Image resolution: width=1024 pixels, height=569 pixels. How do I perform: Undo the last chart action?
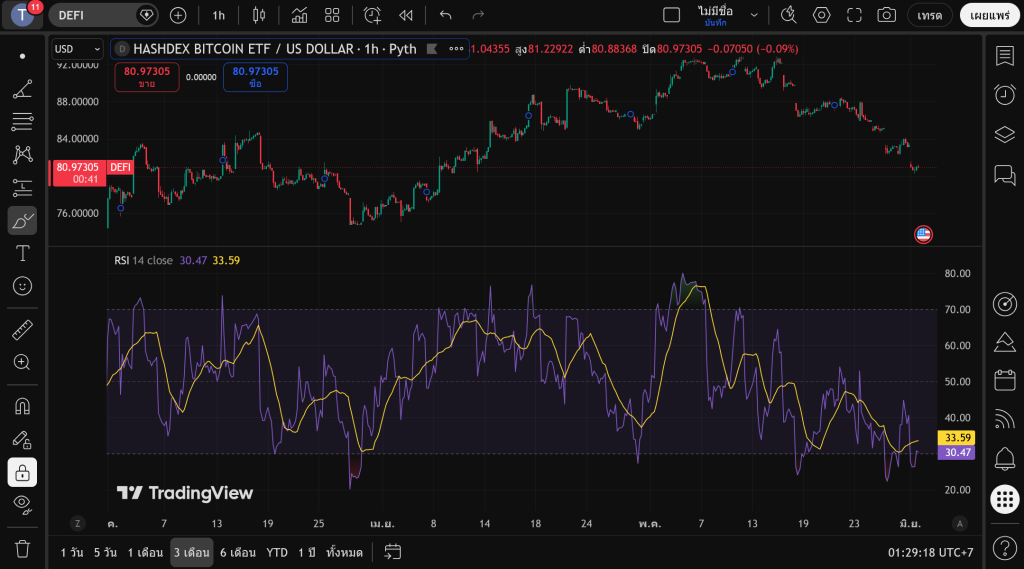445,15
